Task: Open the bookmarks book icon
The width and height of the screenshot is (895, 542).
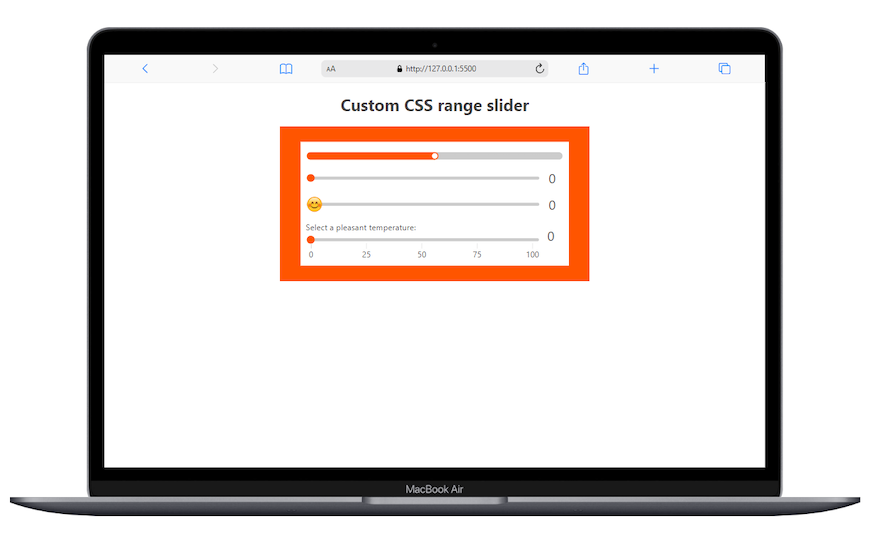Action: coord(286,69)
